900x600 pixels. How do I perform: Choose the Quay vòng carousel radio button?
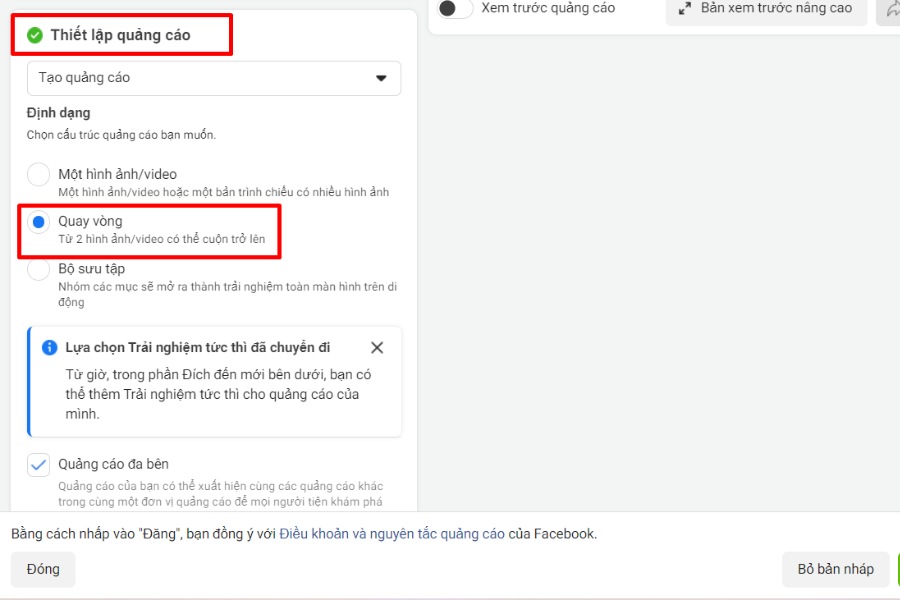pos(38,222)
